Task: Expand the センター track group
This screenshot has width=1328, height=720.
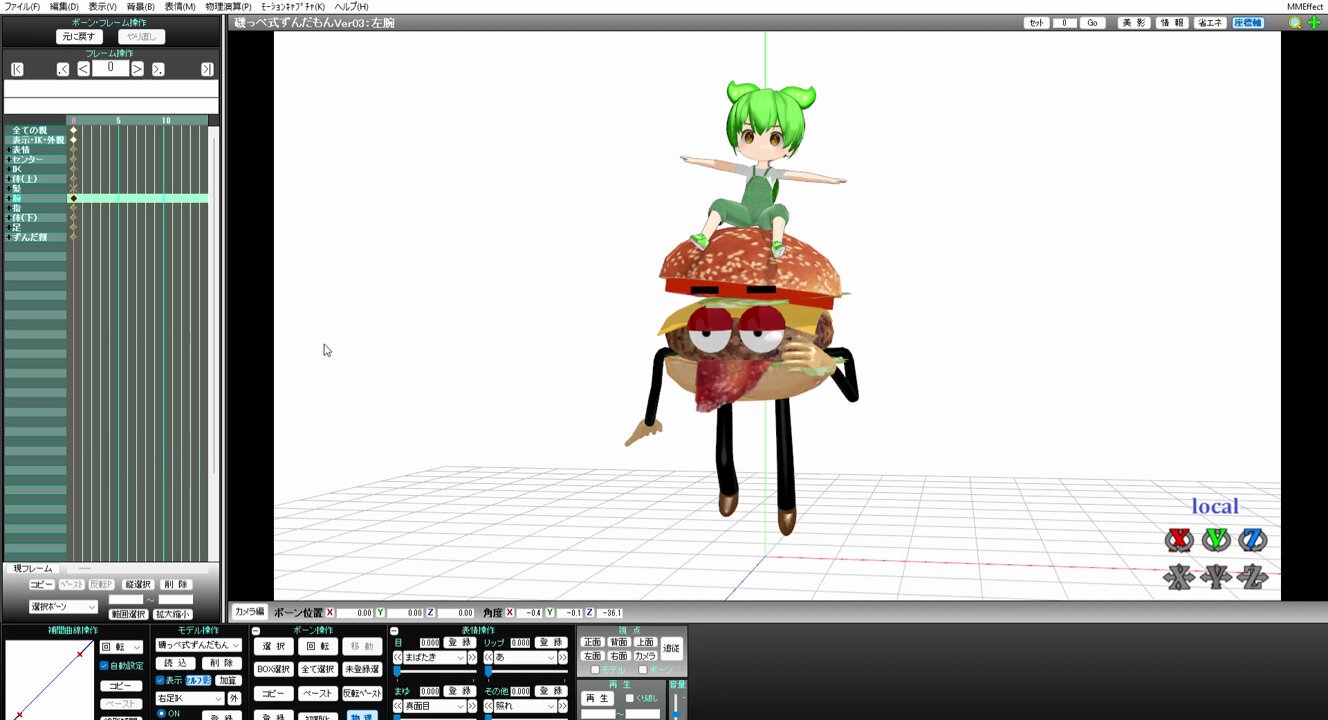Action: [9, 160]
